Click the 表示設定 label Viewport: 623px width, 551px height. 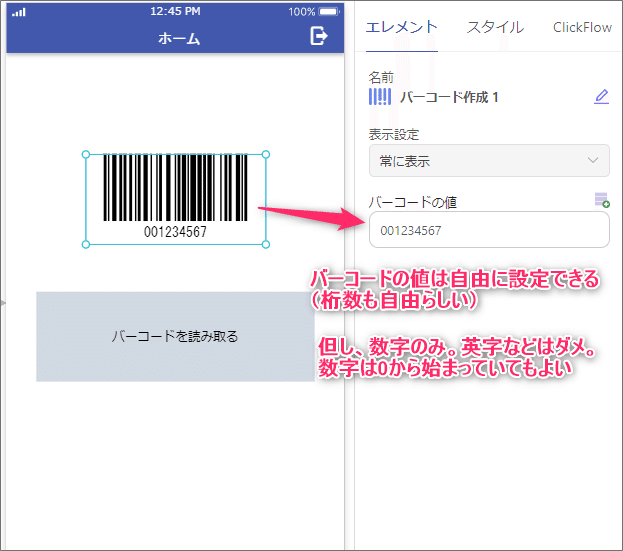(394, 134)
